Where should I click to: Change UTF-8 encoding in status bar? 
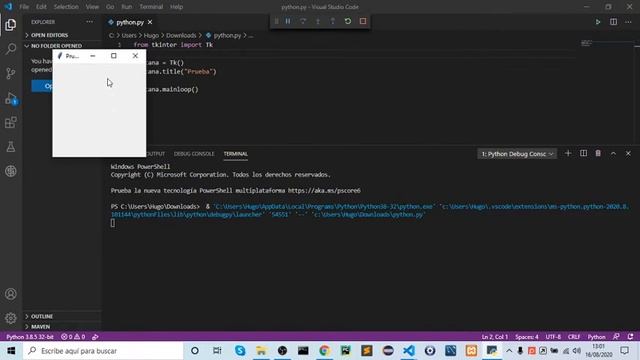tap(553, 337)
